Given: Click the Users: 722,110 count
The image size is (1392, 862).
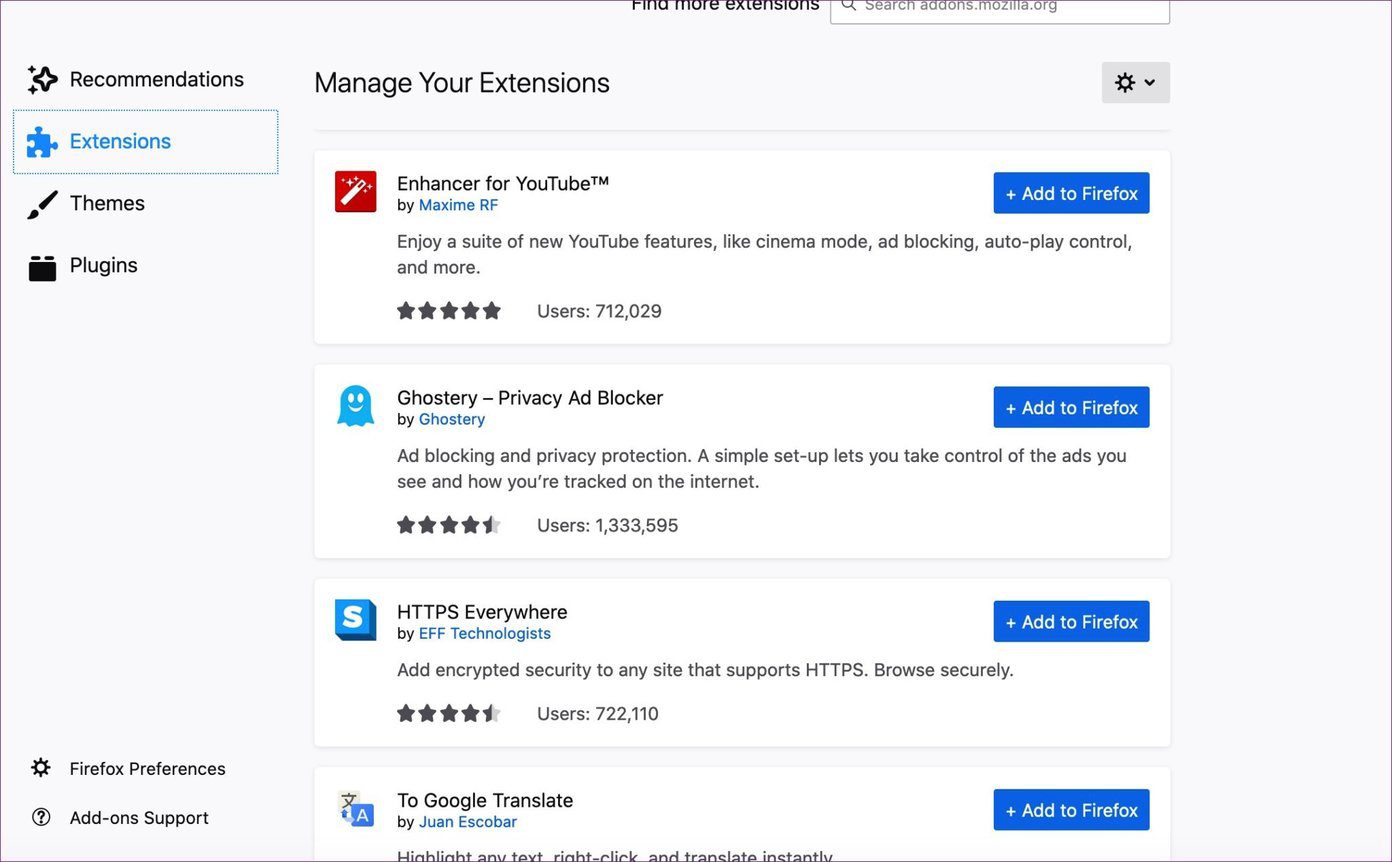Looking at the screenshot, I should 598,713.
